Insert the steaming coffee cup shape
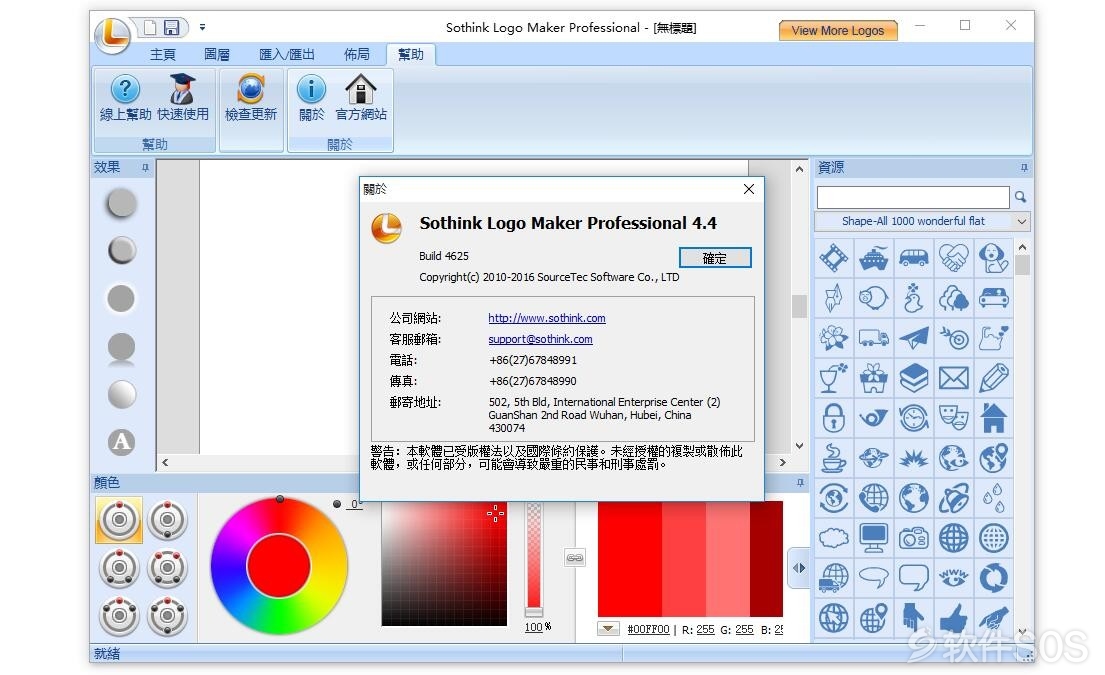The image size is (1105, 675). [x=834, y=458]
